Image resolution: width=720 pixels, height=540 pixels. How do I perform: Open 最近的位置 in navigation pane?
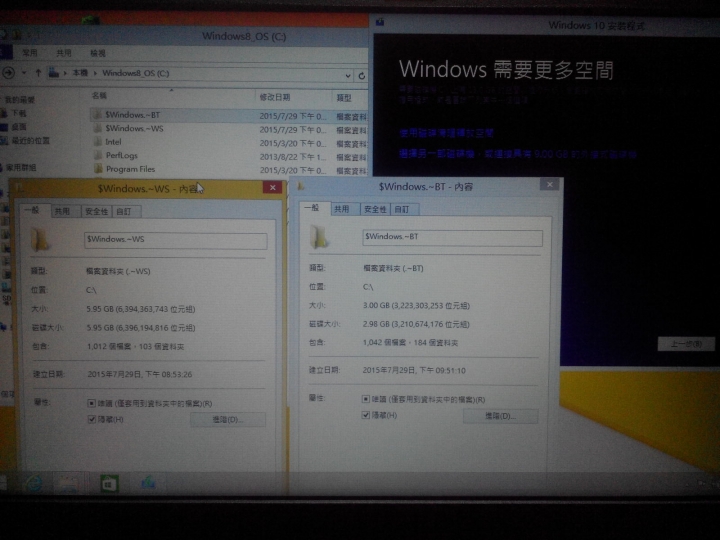click(x=30, y=141)
